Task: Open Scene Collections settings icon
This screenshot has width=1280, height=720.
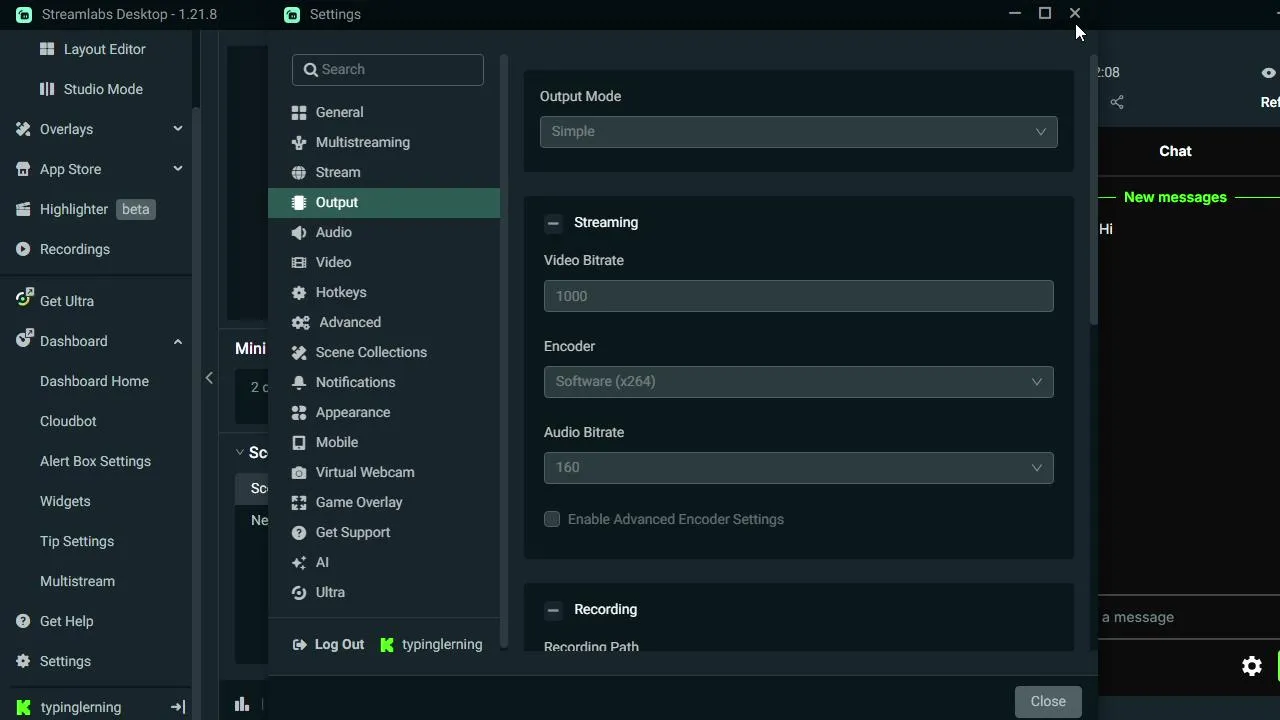Action: point(299,352)
